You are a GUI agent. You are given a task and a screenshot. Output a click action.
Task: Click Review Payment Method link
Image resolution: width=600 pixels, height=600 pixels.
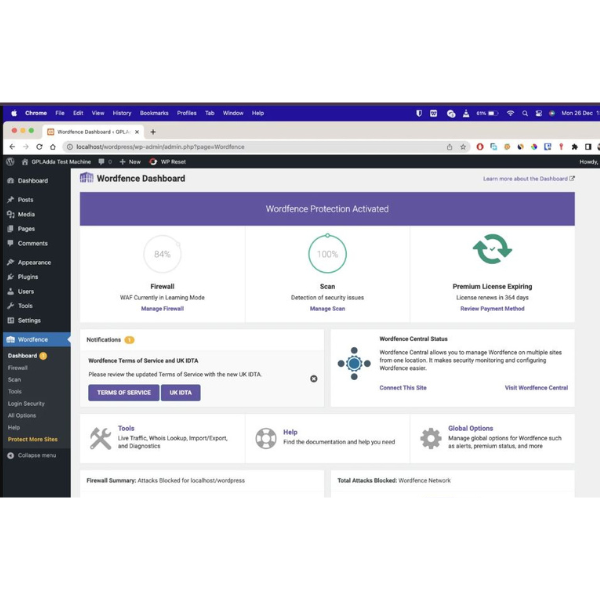[x=492, y=309]
